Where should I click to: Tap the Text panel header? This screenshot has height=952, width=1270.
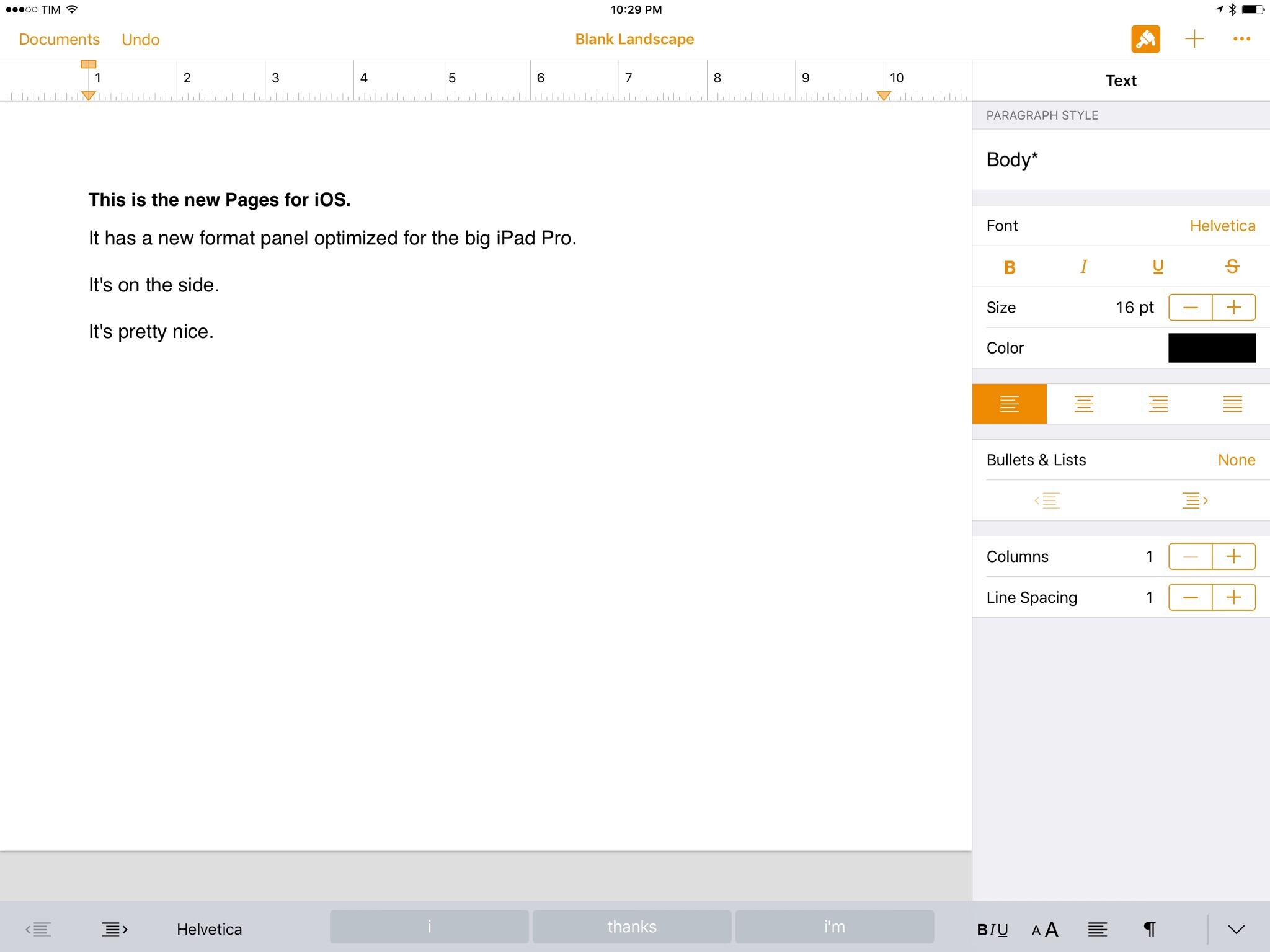1121,81
